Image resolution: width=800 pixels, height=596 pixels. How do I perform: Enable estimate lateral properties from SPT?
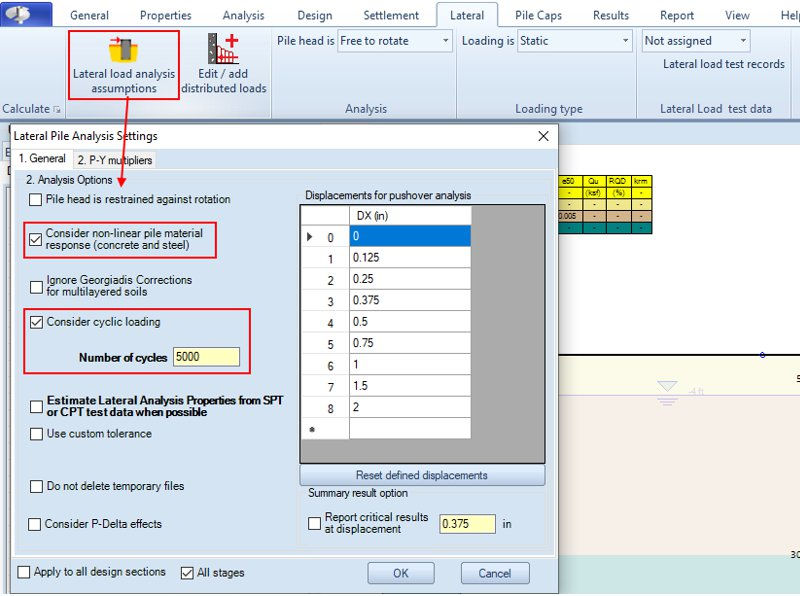click(36, 407)
